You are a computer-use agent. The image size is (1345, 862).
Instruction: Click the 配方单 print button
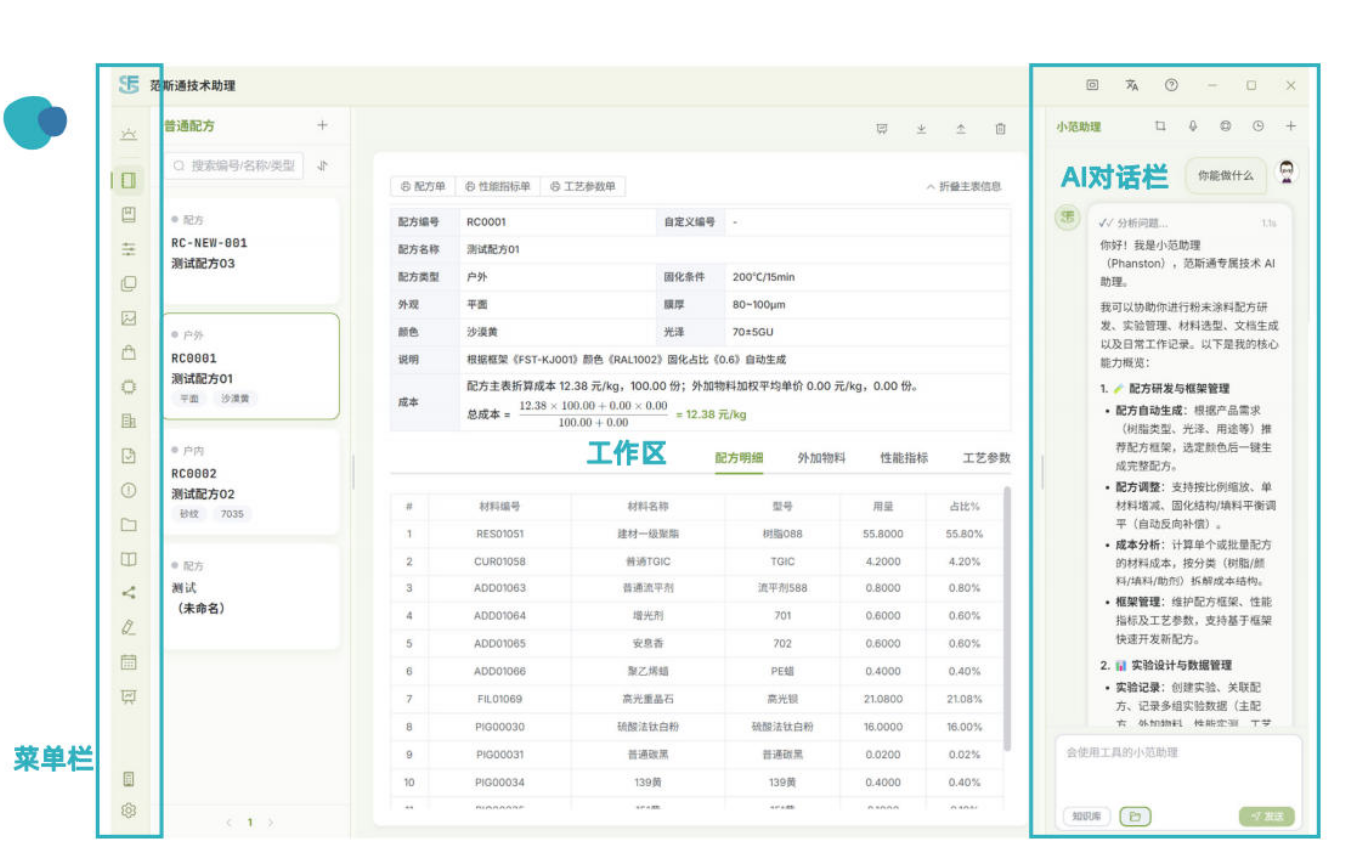click(x=423, y=186)
